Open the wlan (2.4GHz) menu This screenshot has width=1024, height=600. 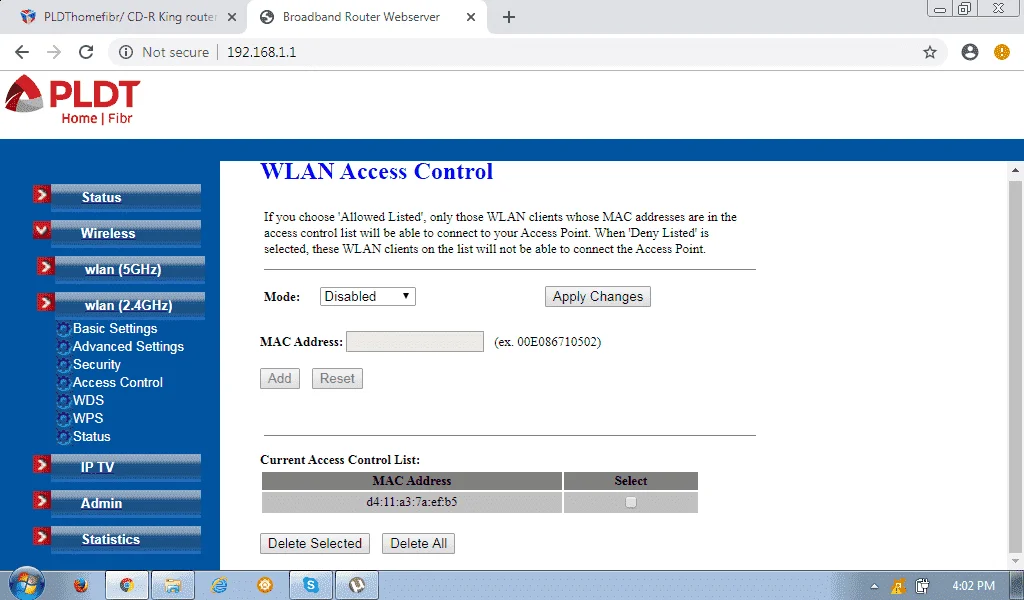tap(130, 305)
